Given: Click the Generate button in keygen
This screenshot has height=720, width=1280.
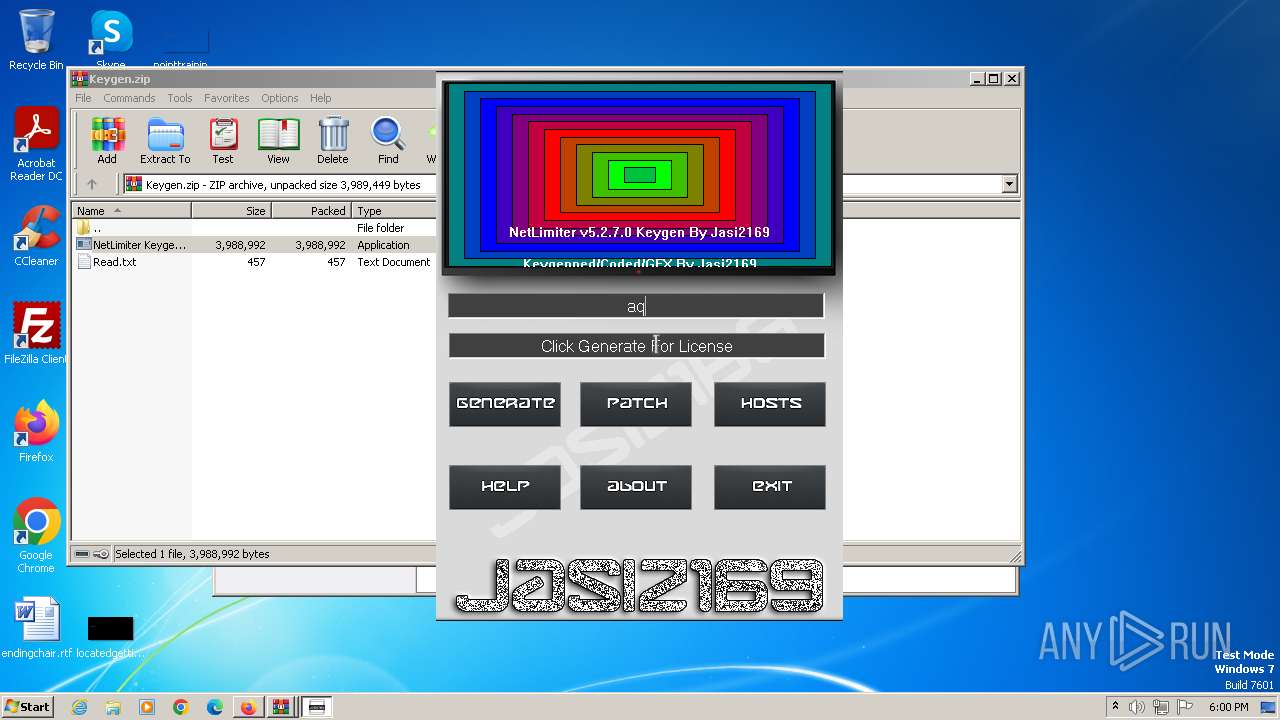Looking at the screenshot, I should coord(505,404).
